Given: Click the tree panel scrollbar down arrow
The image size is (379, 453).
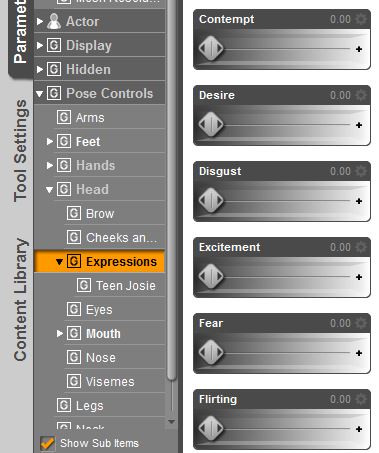Looking at the screenshot, I should [171, 422].
